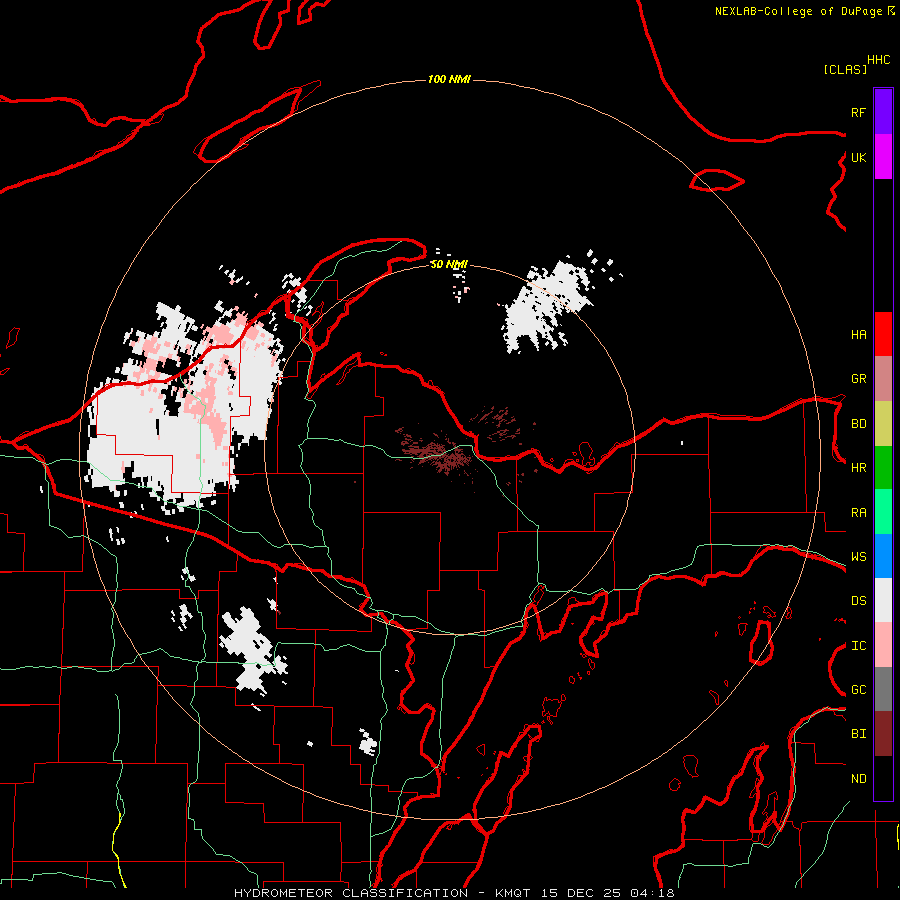Select the GR legend color block

(x=883, y=378)
